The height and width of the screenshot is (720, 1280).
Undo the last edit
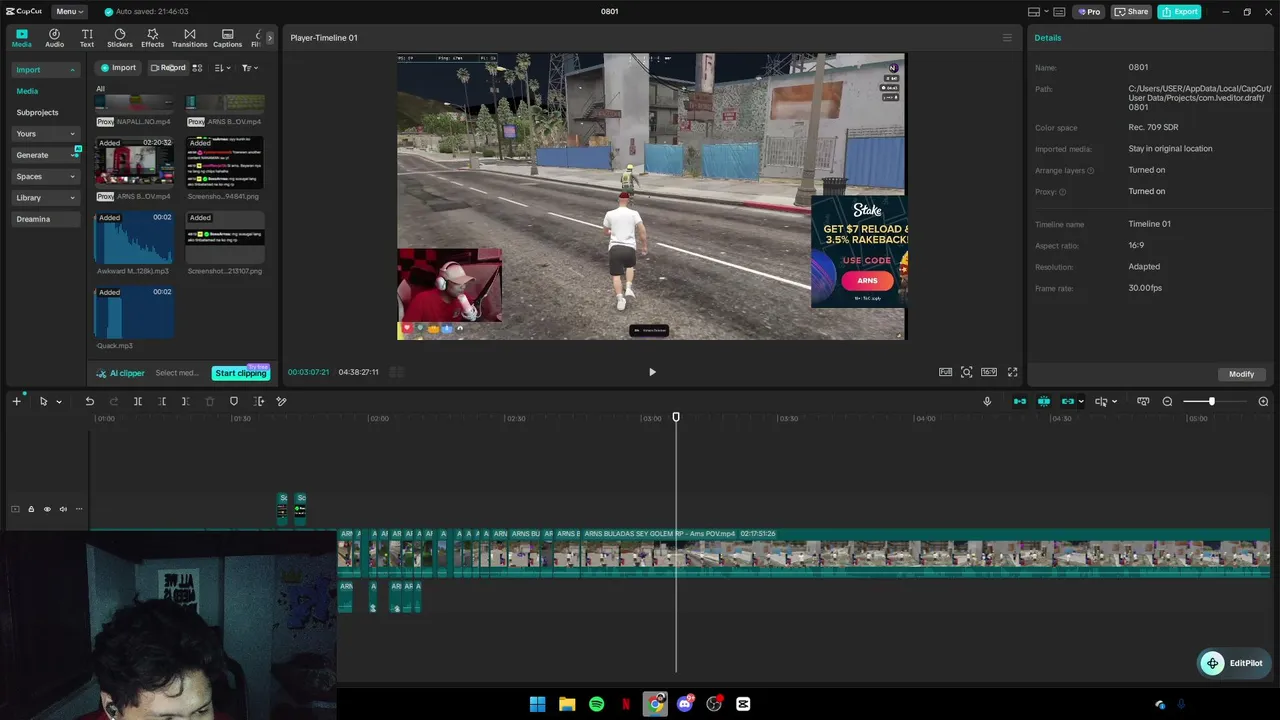(89, 401)
